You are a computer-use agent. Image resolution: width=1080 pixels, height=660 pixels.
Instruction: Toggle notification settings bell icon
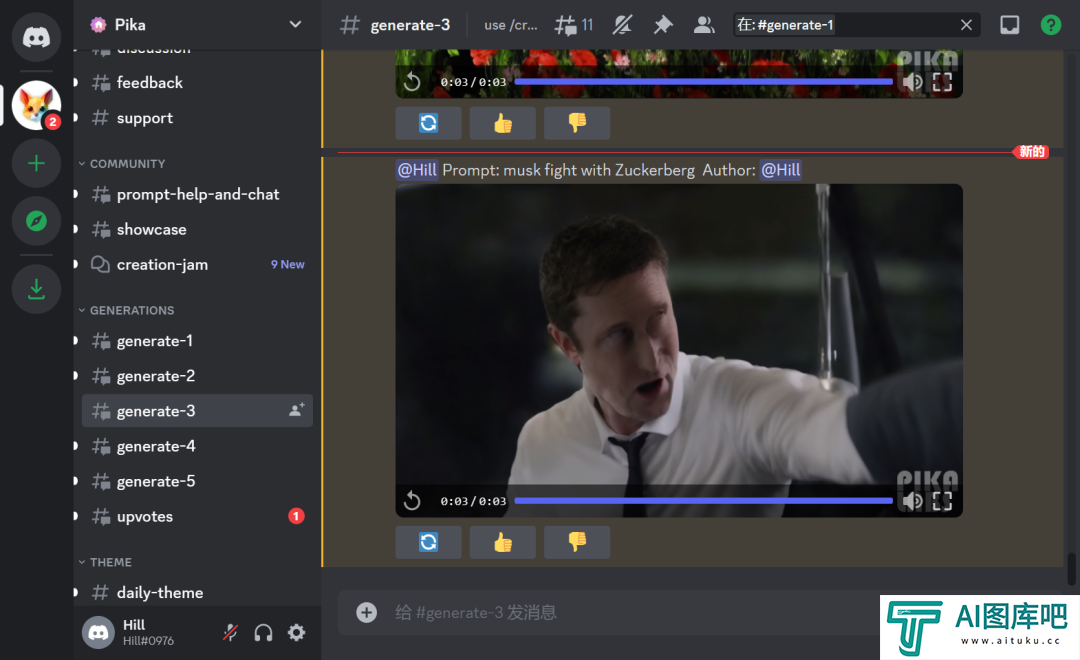point(622,25)
